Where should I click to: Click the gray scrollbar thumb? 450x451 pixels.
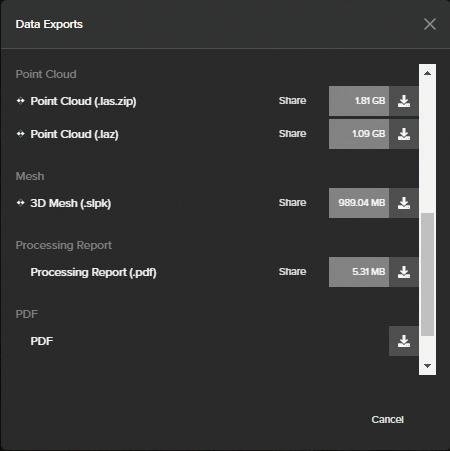tap(427, 274)
